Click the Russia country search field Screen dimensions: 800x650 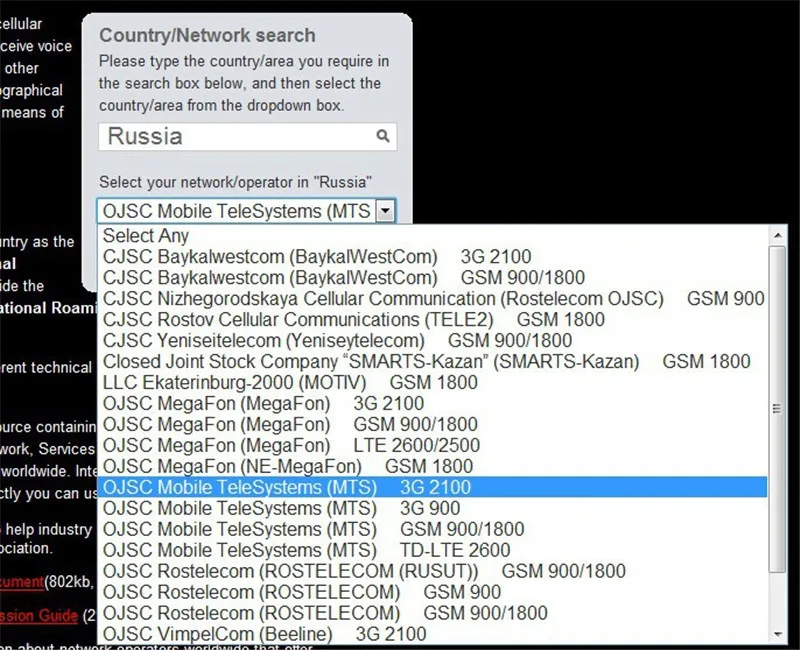pyautogui.click(x=247, y=136)
